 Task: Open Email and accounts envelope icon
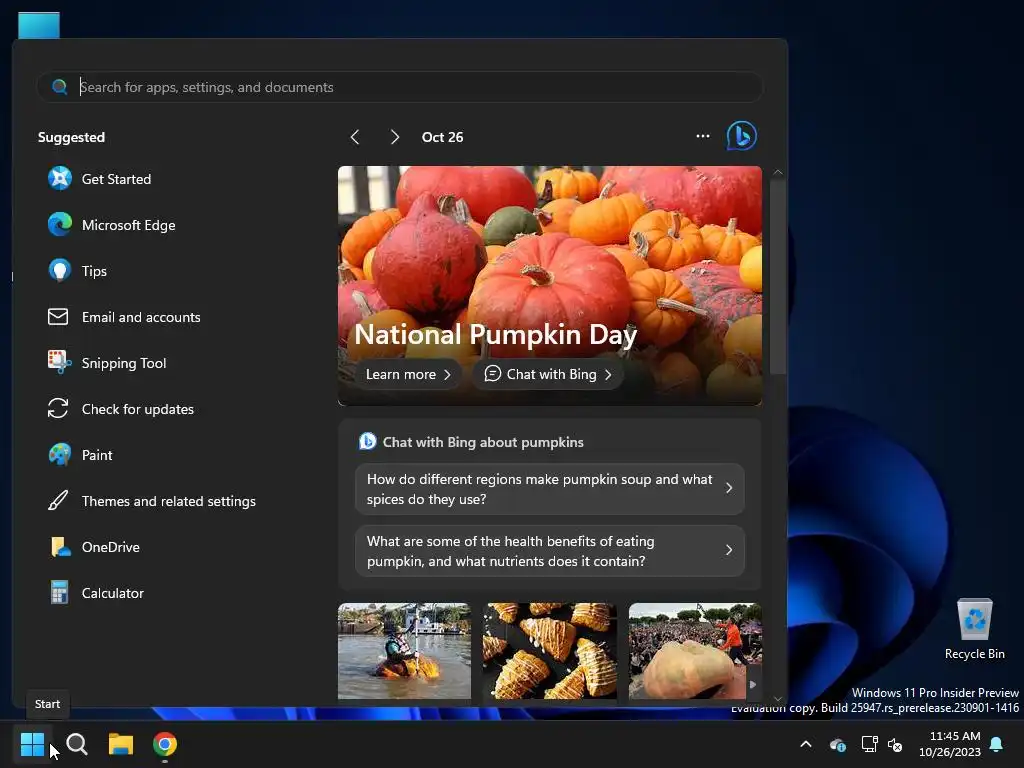coord(58,317)
